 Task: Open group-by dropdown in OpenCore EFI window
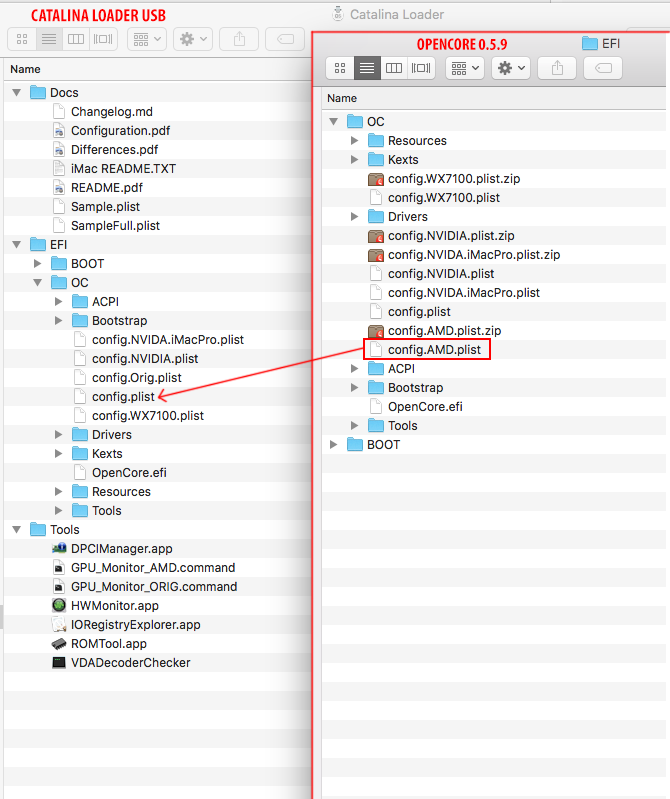coord(465,68)
